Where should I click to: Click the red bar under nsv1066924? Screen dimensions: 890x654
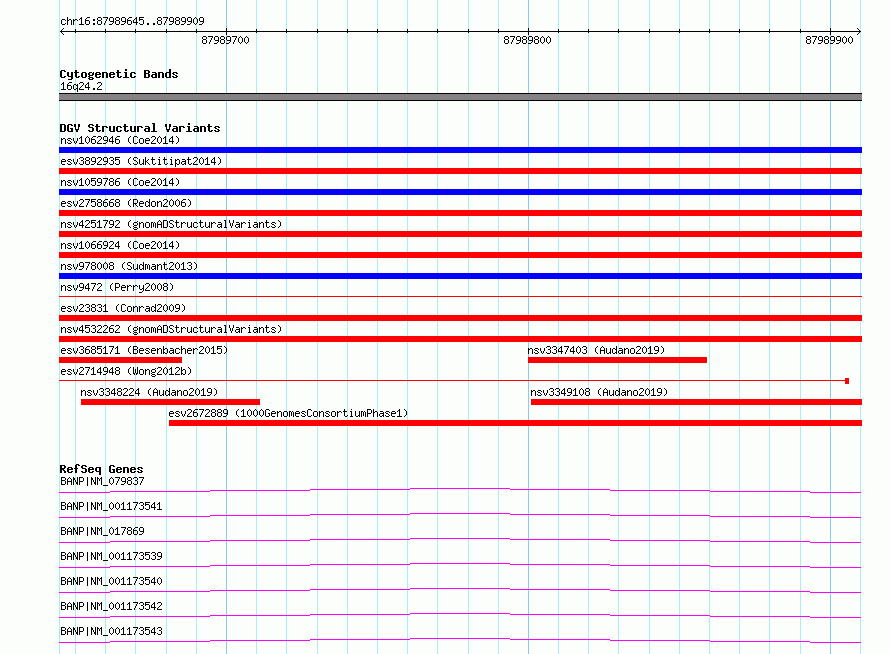point(460,255)
